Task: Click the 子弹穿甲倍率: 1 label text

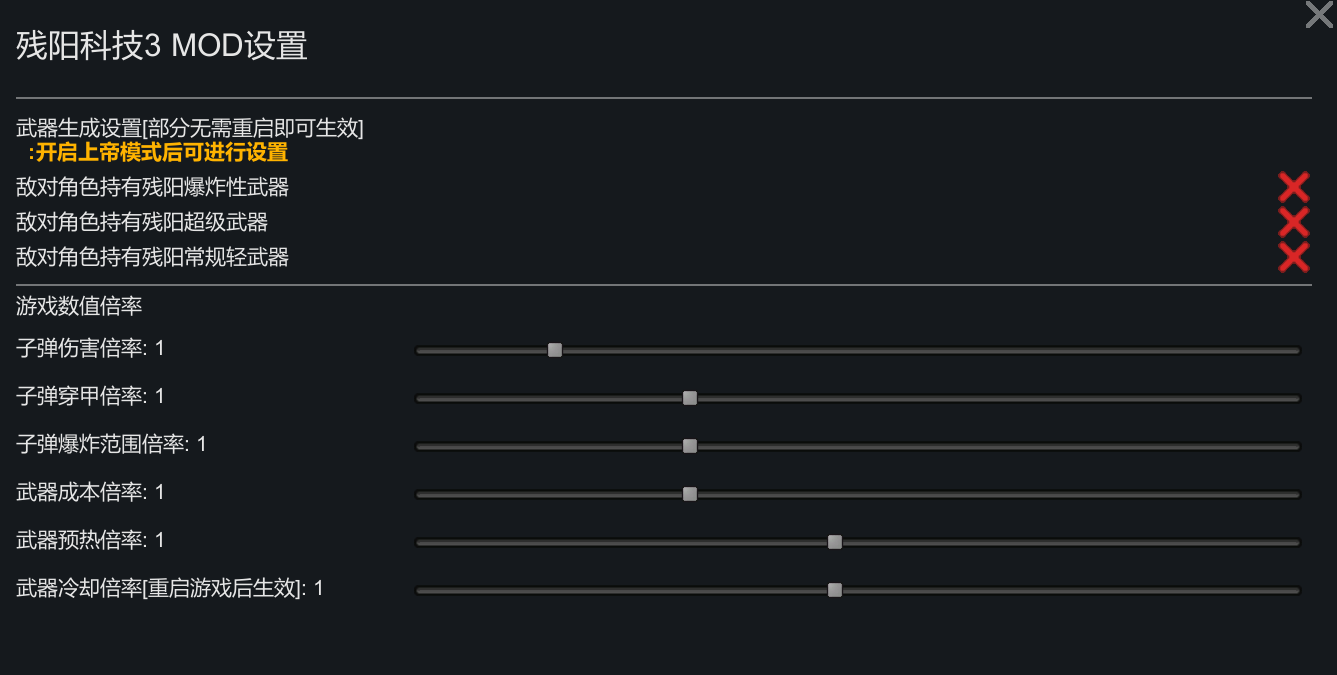Action: pyautogui.click(x=90, y=397)
